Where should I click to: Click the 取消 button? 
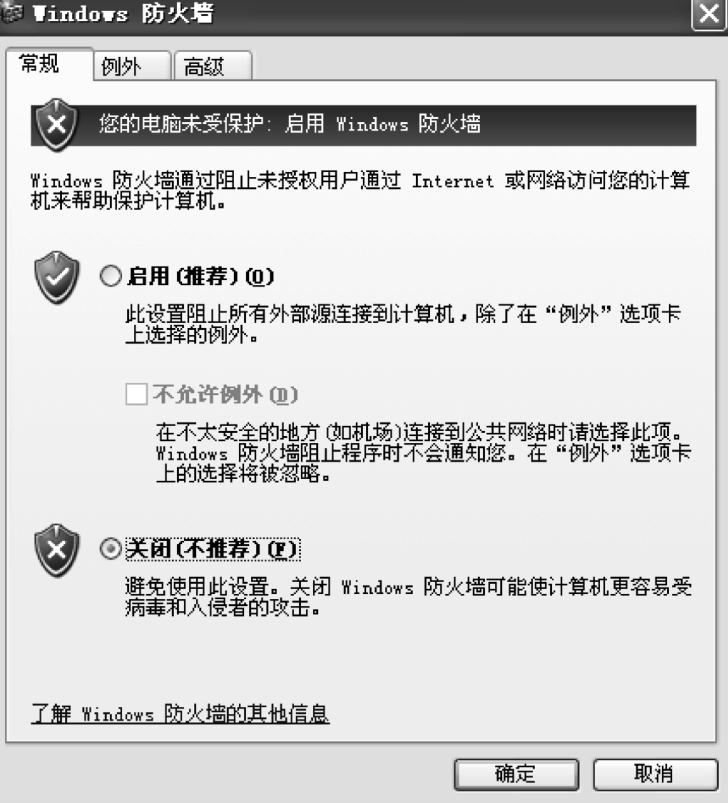pos(655,774)
